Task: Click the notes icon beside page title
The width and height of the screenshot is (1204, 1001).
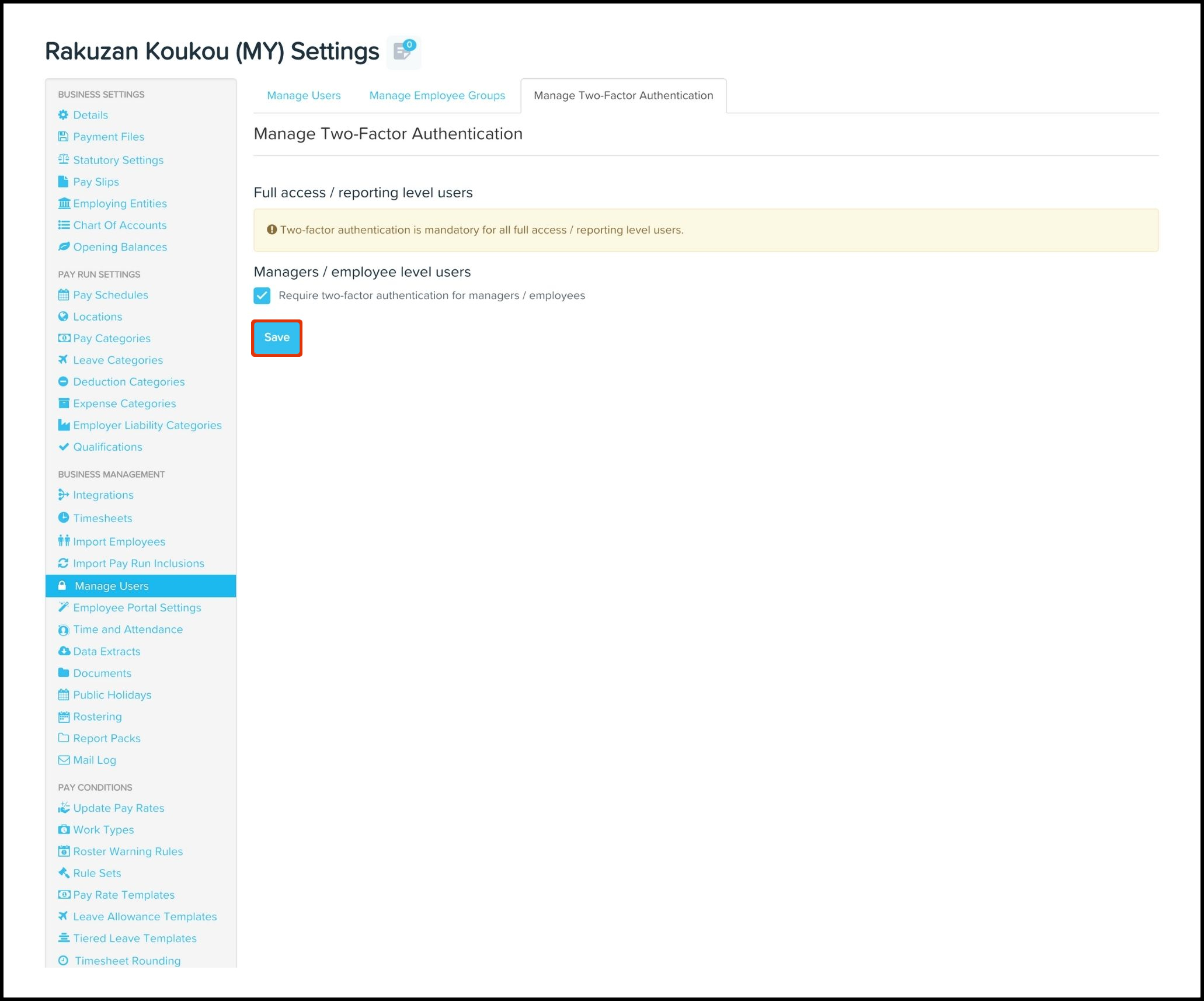Action: point(403,52)
